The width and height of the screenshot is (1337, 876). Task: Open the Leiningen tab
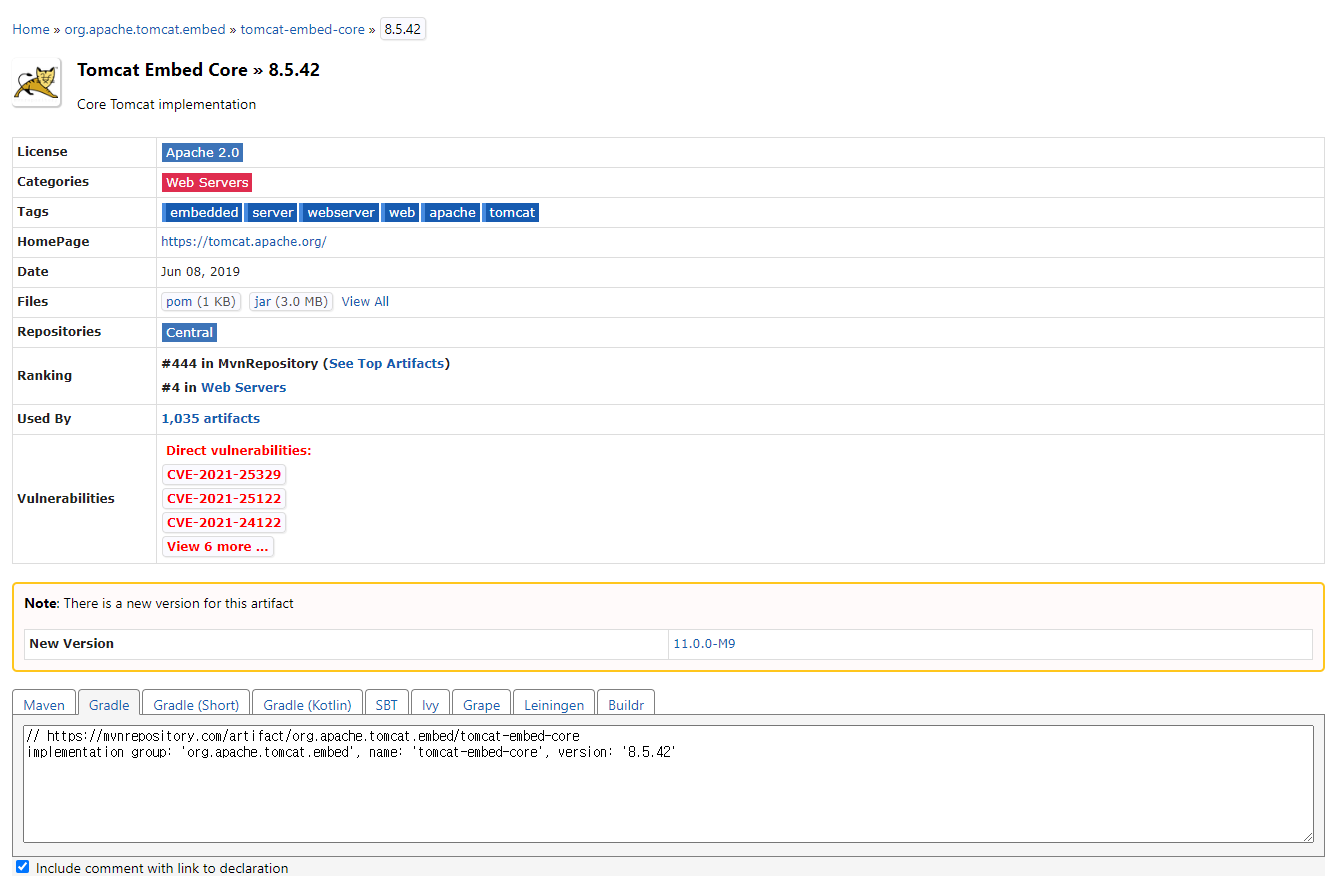point(554,704)
